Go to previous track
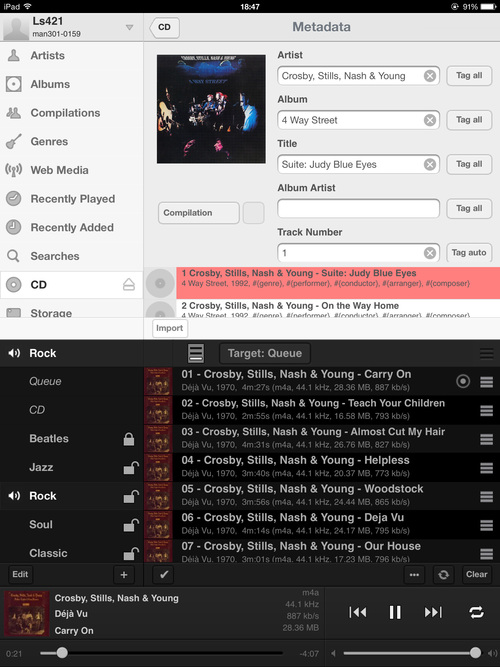 coord(357,612)
